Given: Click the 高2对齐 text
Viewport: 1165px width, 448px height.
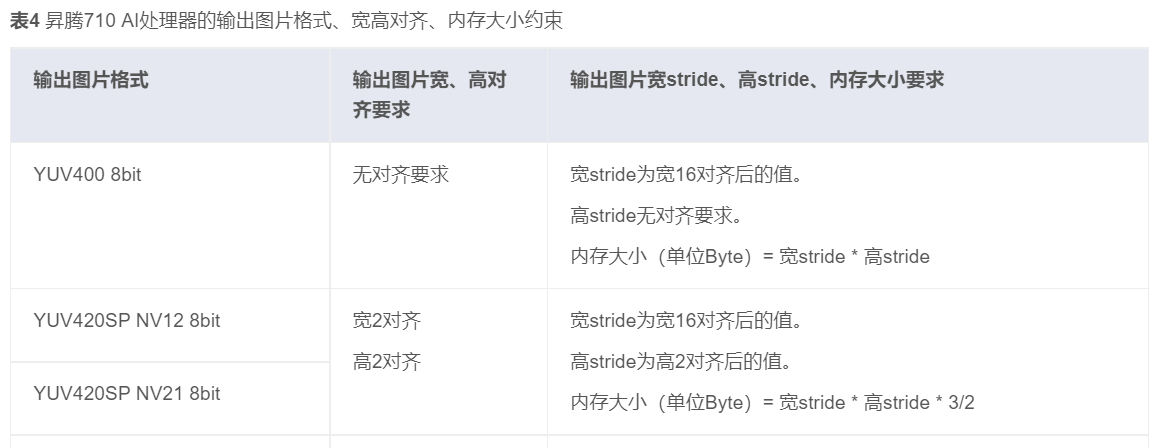Looking at the screenshot, I should pos(387,362).
